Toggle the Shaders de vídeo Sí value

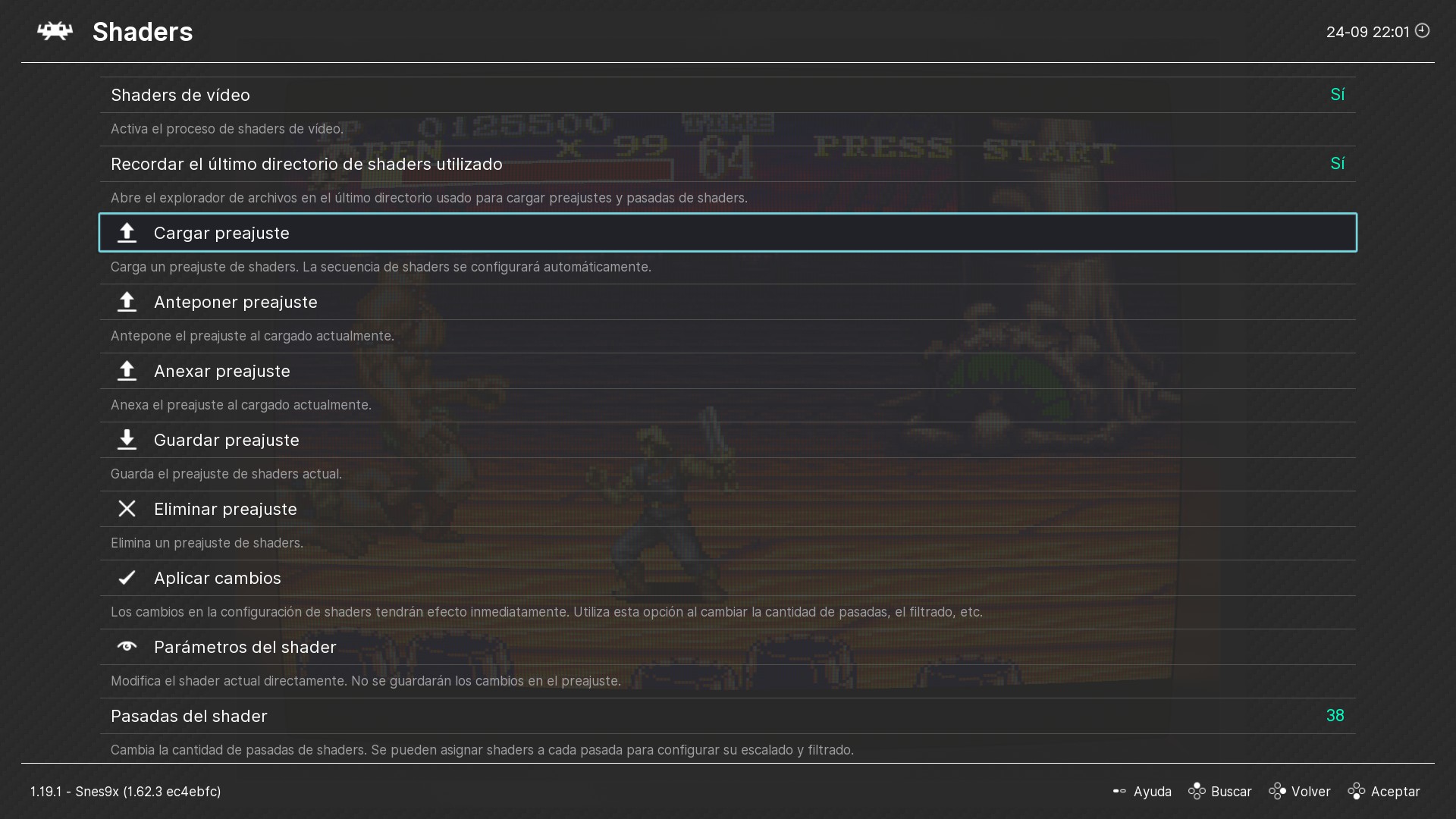[1337, 95]
